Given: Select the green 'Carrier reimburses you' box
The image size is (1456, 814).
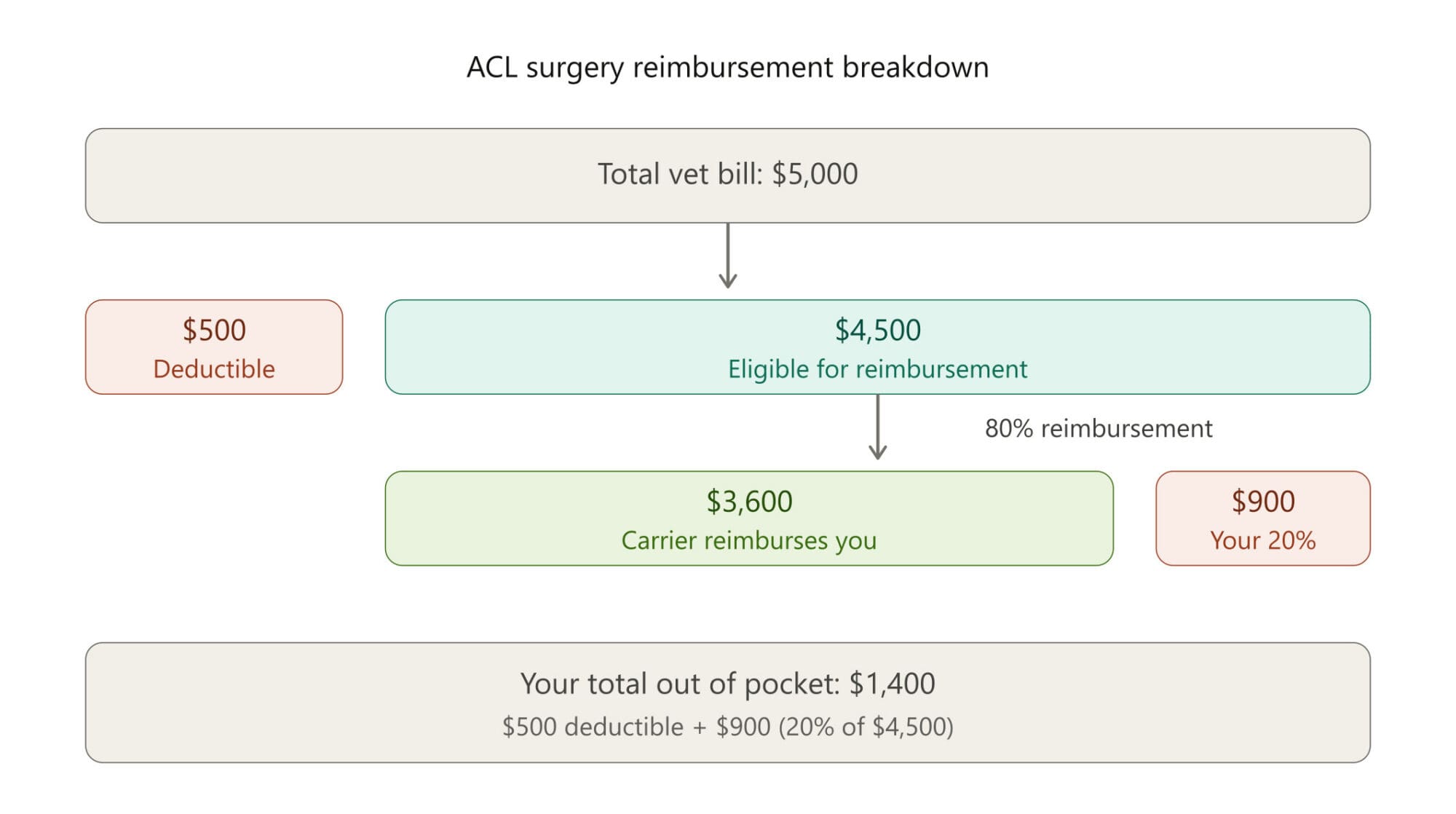Looking at the screenshot, I should (749, 518).
